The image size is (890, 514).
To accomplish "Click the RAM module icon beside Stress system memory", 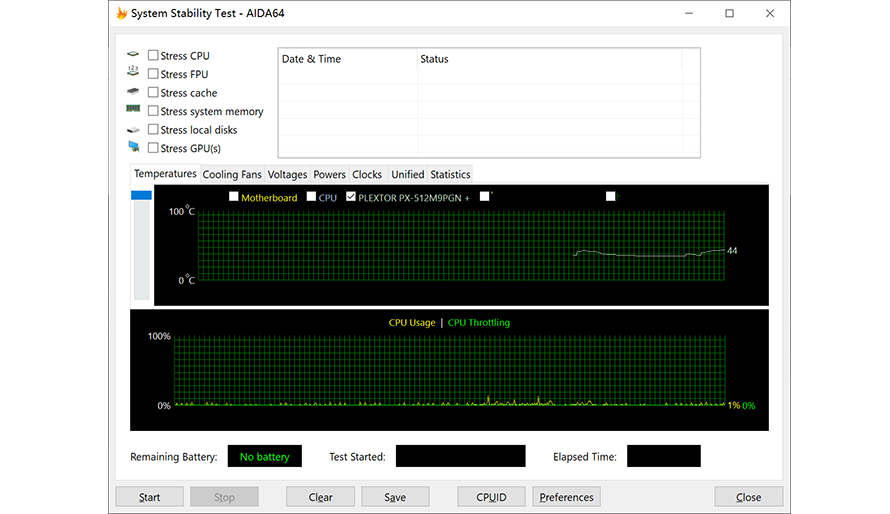I will click(133, 110).
